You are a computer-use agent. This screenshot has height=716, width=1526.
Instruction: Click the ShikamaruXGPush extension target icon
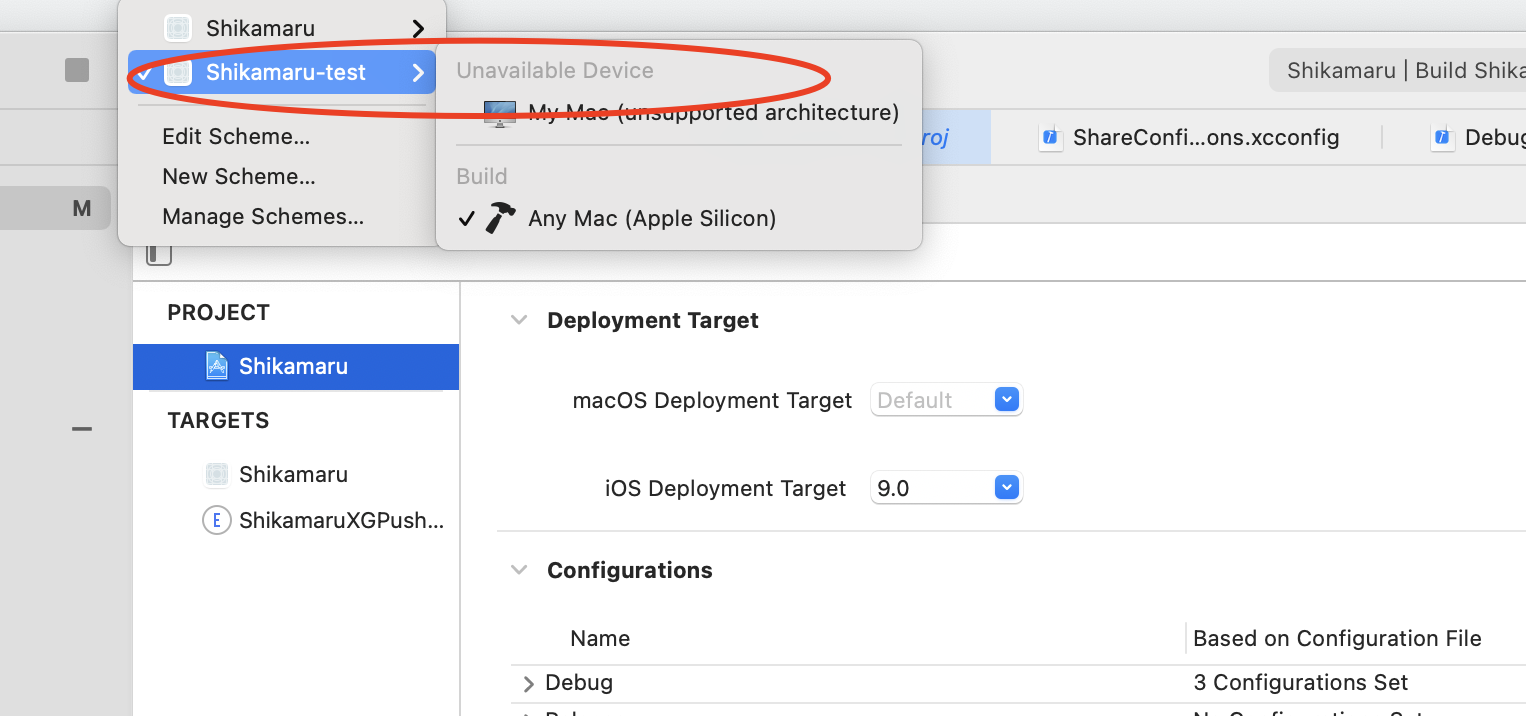pyautogui.click(x=216, y=520)
